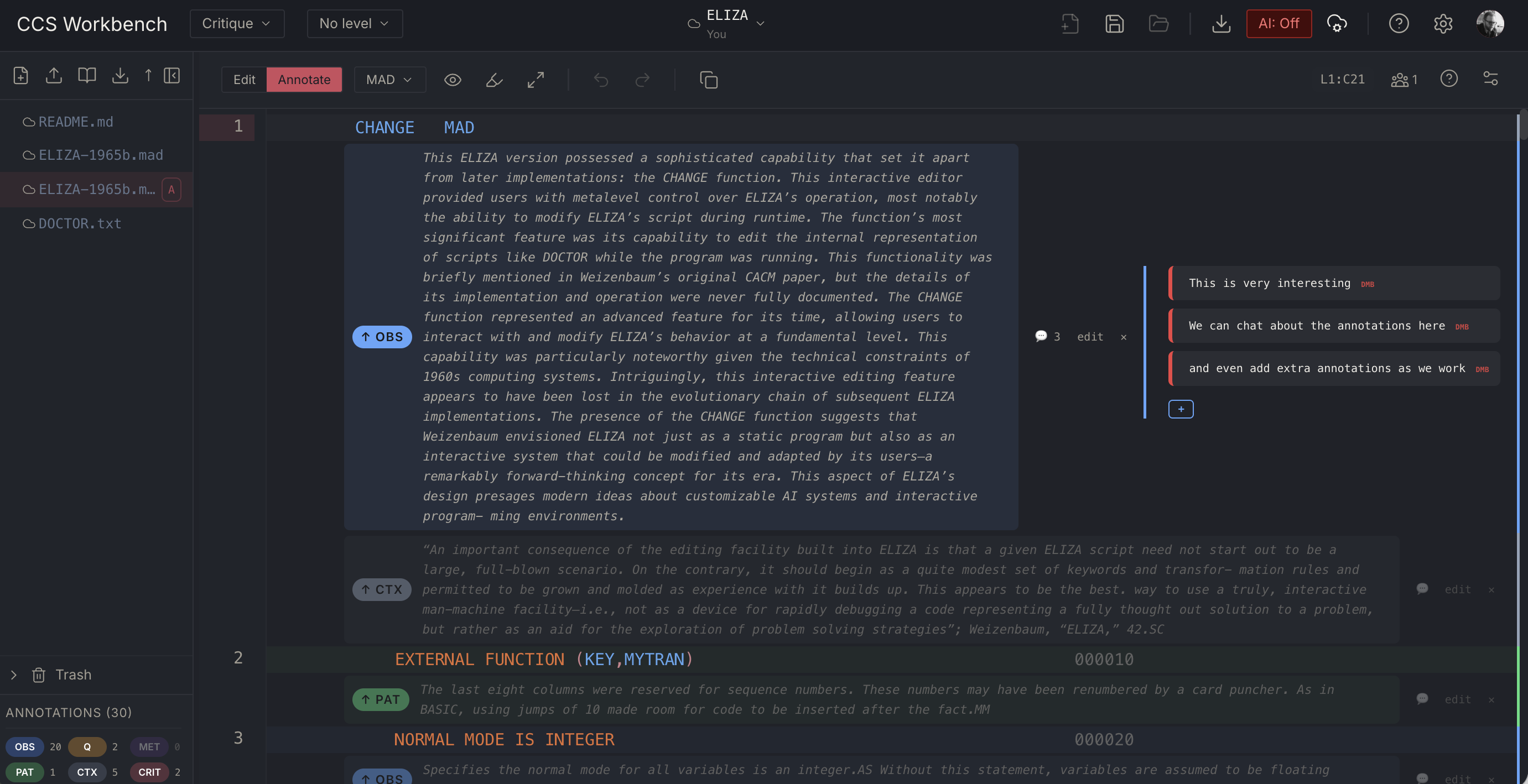1528x784 pixels.
Task: Toggle the AI: Off button
Action: pos(1278,24)
